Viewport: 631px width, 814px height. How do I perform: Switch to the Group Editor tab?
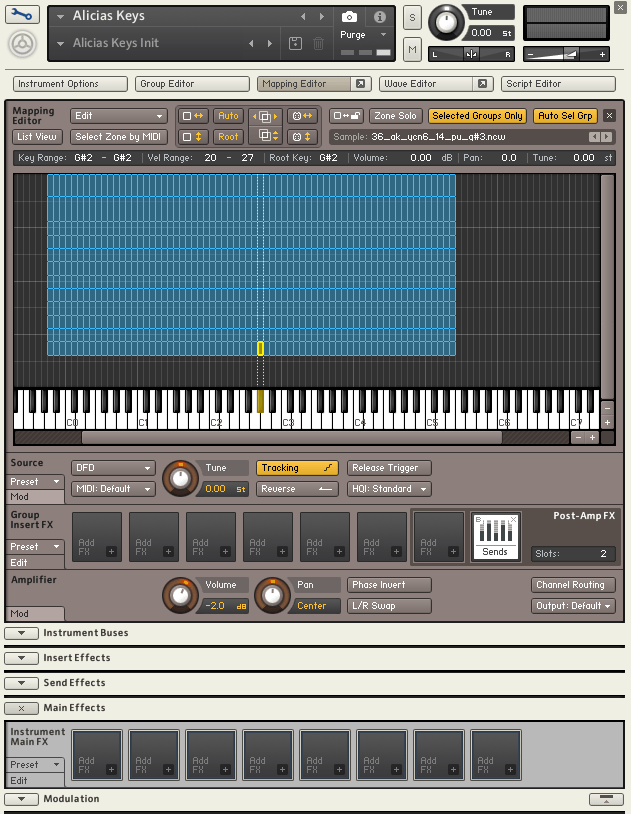[x=191, y=84]
